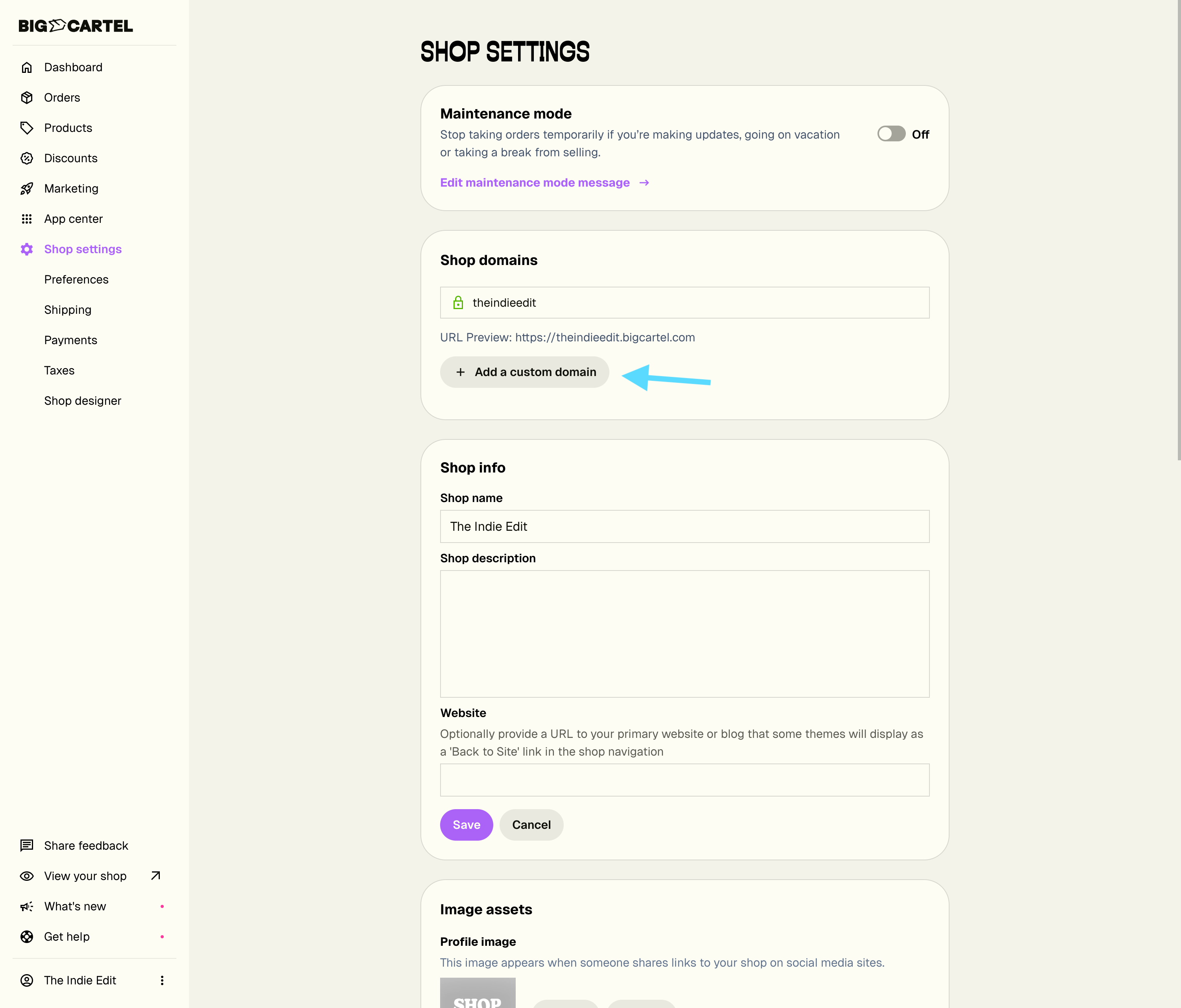Click the Share feedback icon
The height and width of the screenshot is (1008, 1181).
pos(27,845)
